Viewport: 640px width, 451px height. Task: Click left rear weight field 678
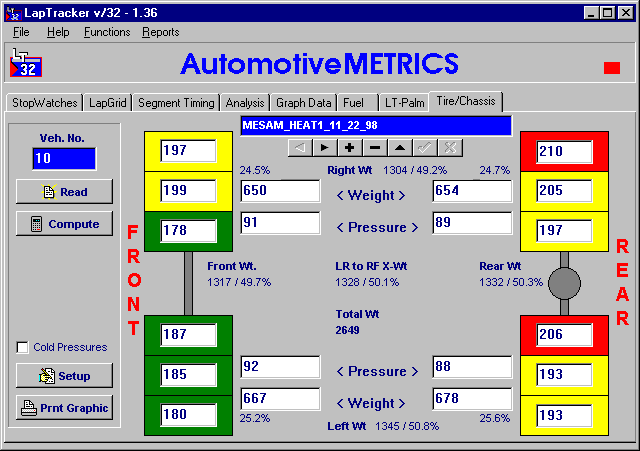pyautogui.click(x=472, y=399)
